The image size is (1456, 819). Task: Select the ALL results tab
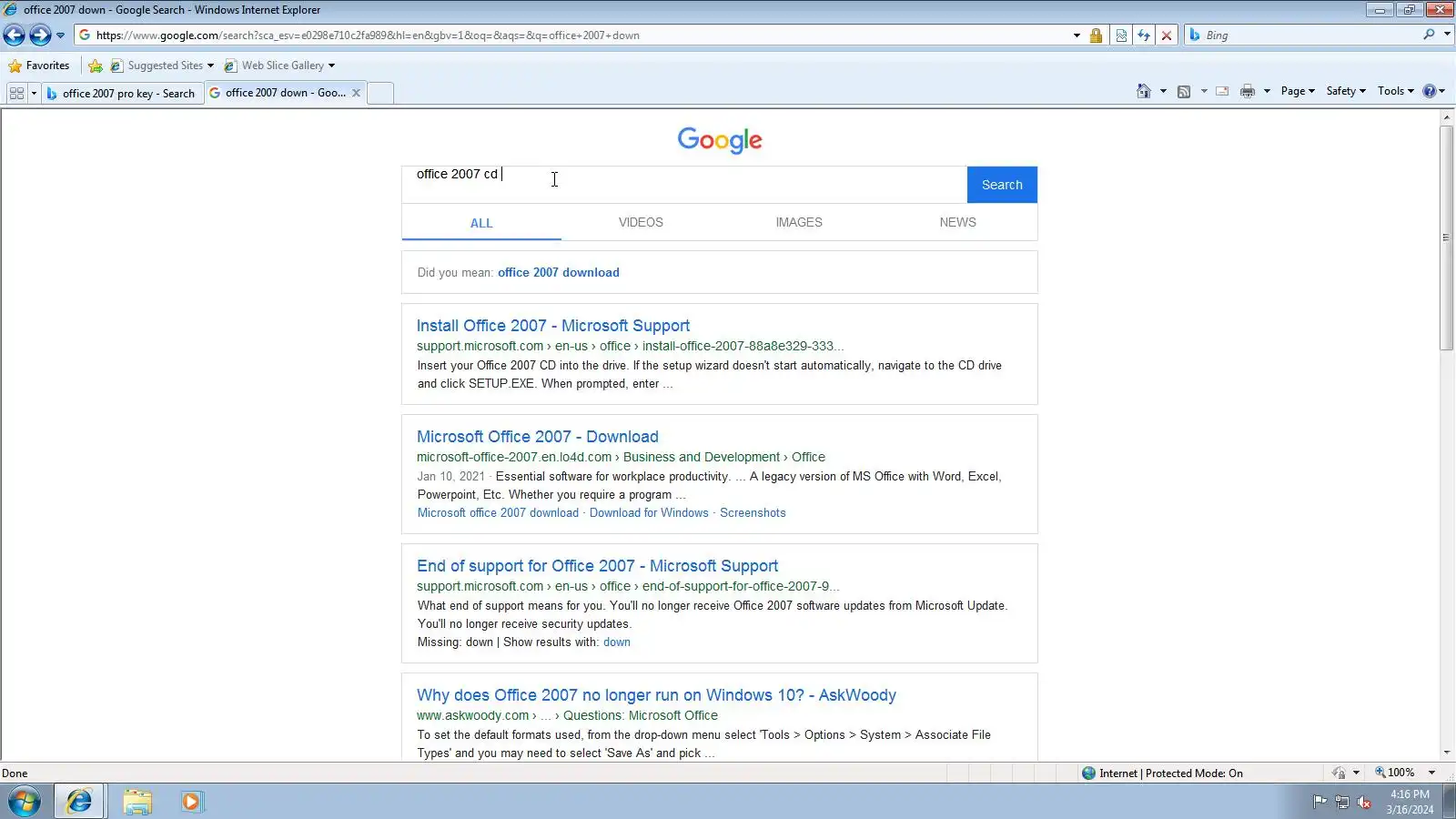(481, 223)
